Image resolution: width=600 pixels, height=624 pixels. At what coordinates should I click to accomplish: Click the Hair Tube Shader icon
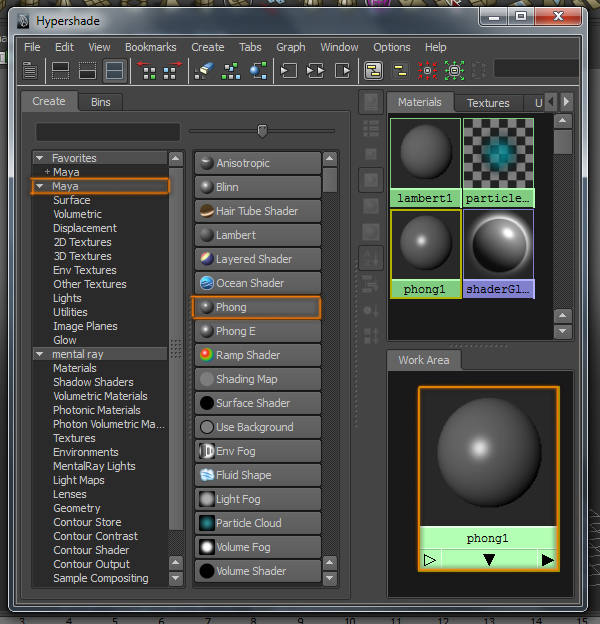click(206, 211)
